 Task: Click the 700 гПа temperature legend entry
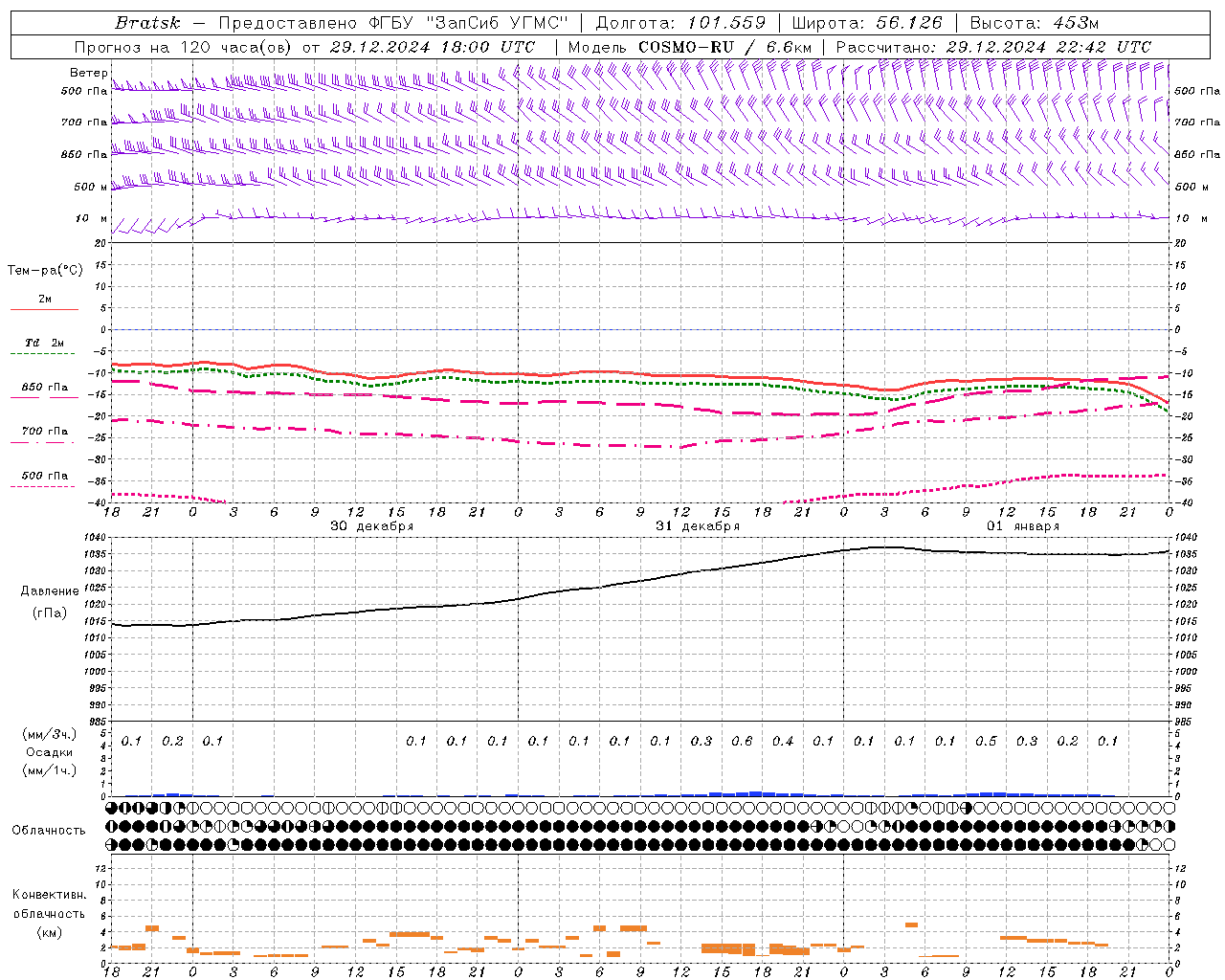[x=45, y=432]
